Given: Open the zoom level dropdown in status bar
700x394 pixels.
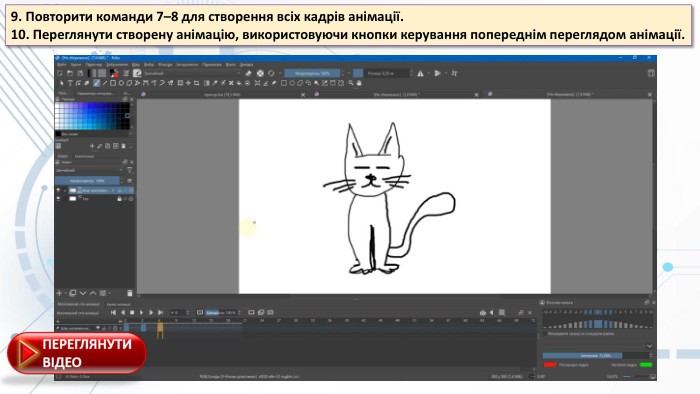Looking at the screenshot, I should point(612,377).
